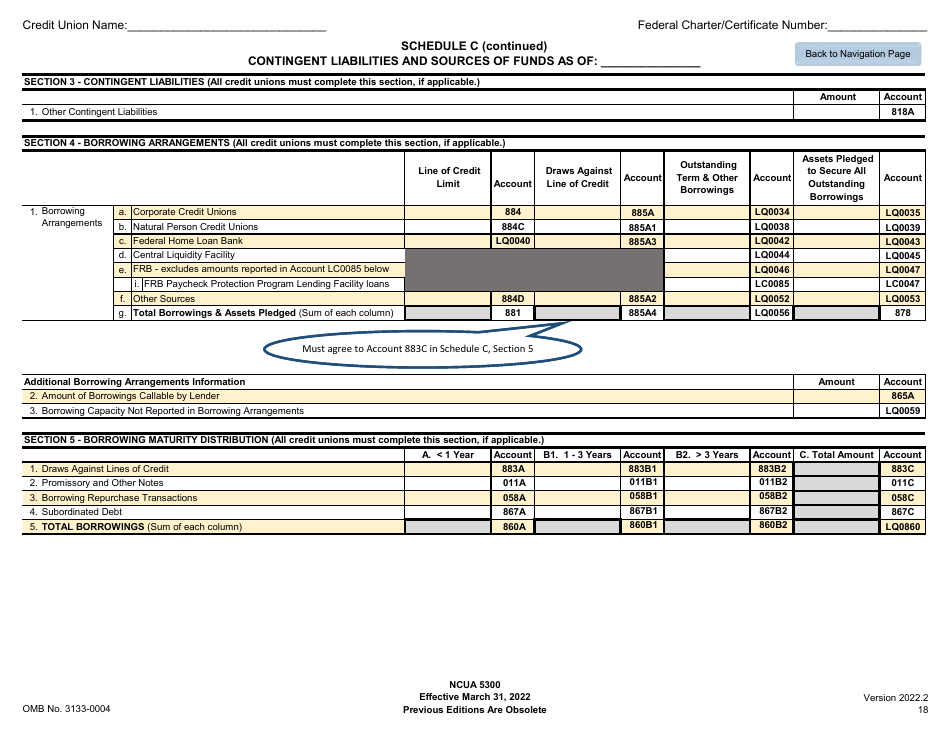Select the Amount cell for Other Contingent Liabilities
The width and height of the screenshot is (950, 735).
(x=836, y=111)
